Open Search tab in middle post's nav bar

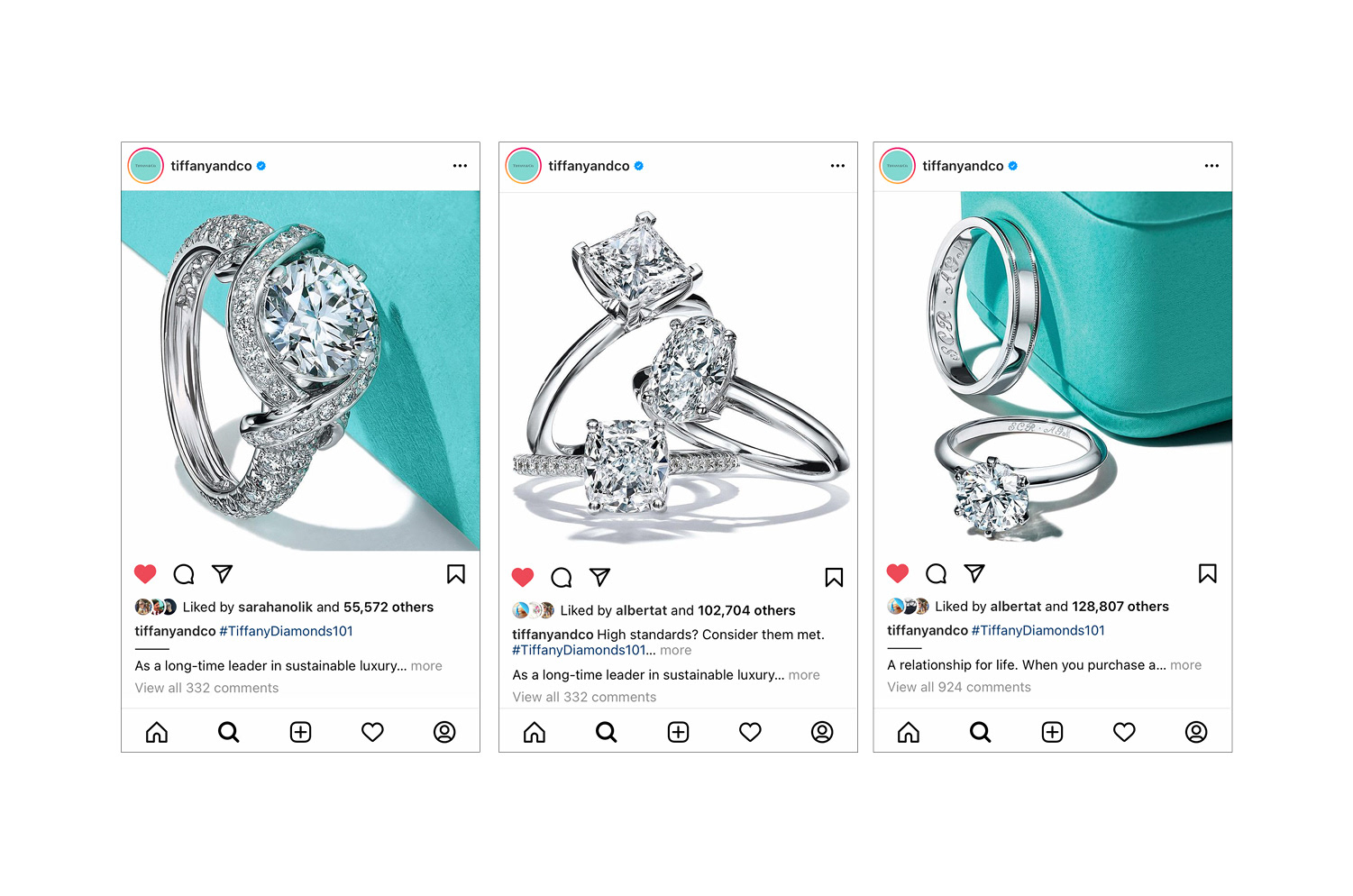click(x=607, y=732)
